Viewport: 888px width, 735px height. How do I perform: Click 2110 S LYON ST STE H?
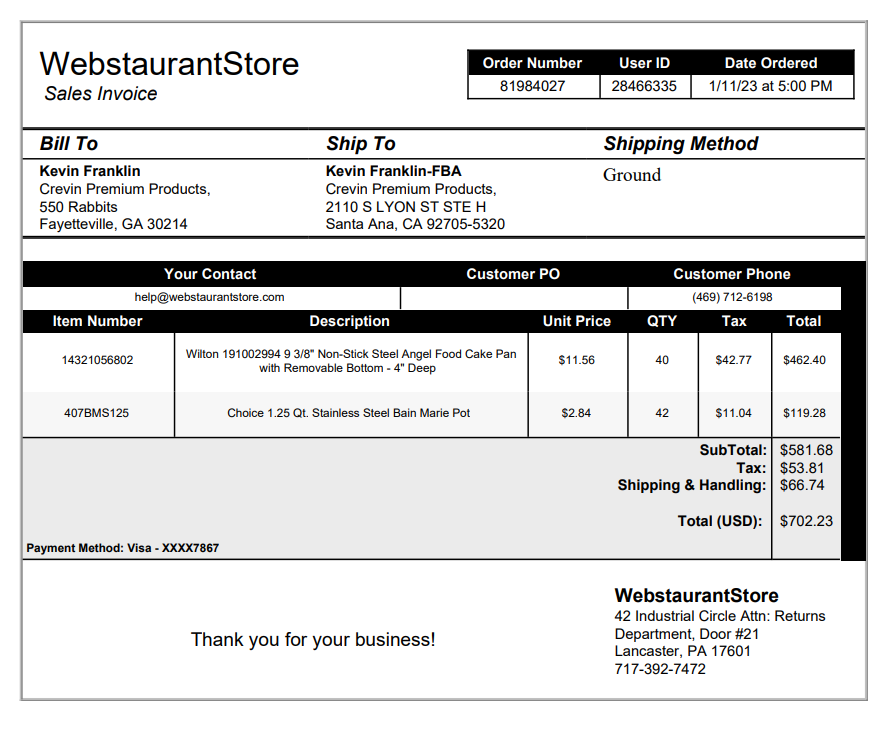coord(405,207)
